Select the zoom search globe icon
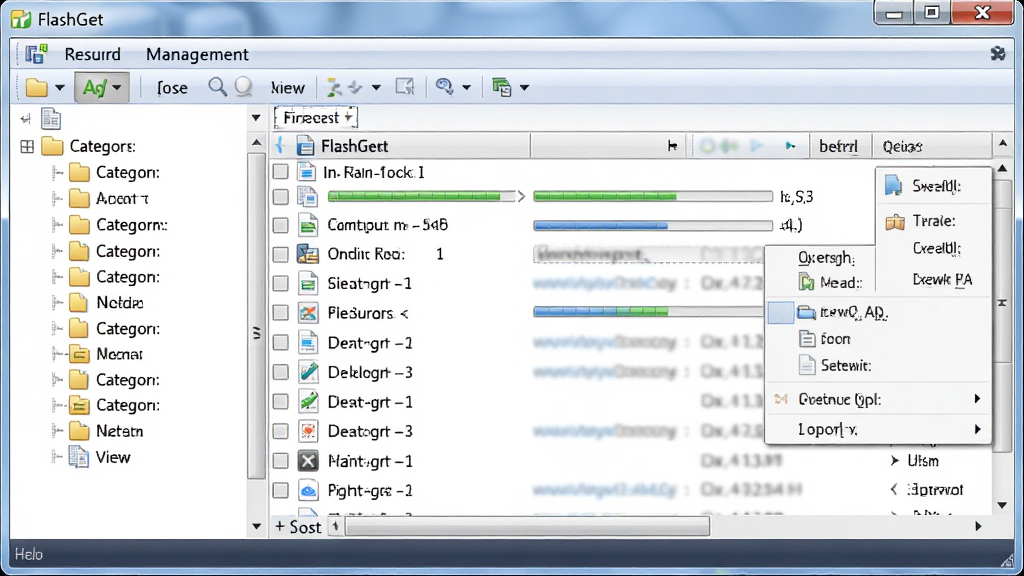This screenshot has height=576, width=1024. pos(444,87)
